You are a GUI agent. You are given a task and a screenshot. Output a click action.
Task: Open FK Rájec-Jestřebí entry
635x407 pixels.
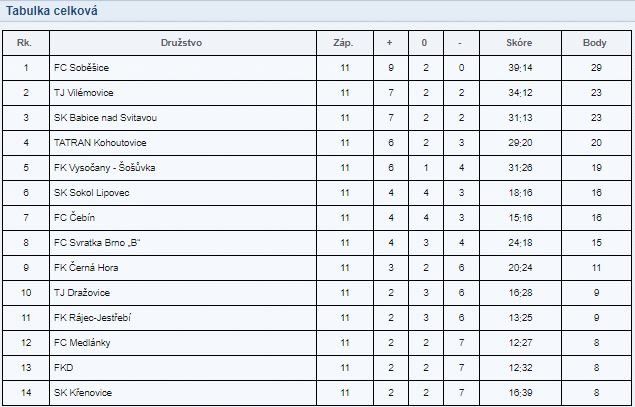tap(92, 318)
